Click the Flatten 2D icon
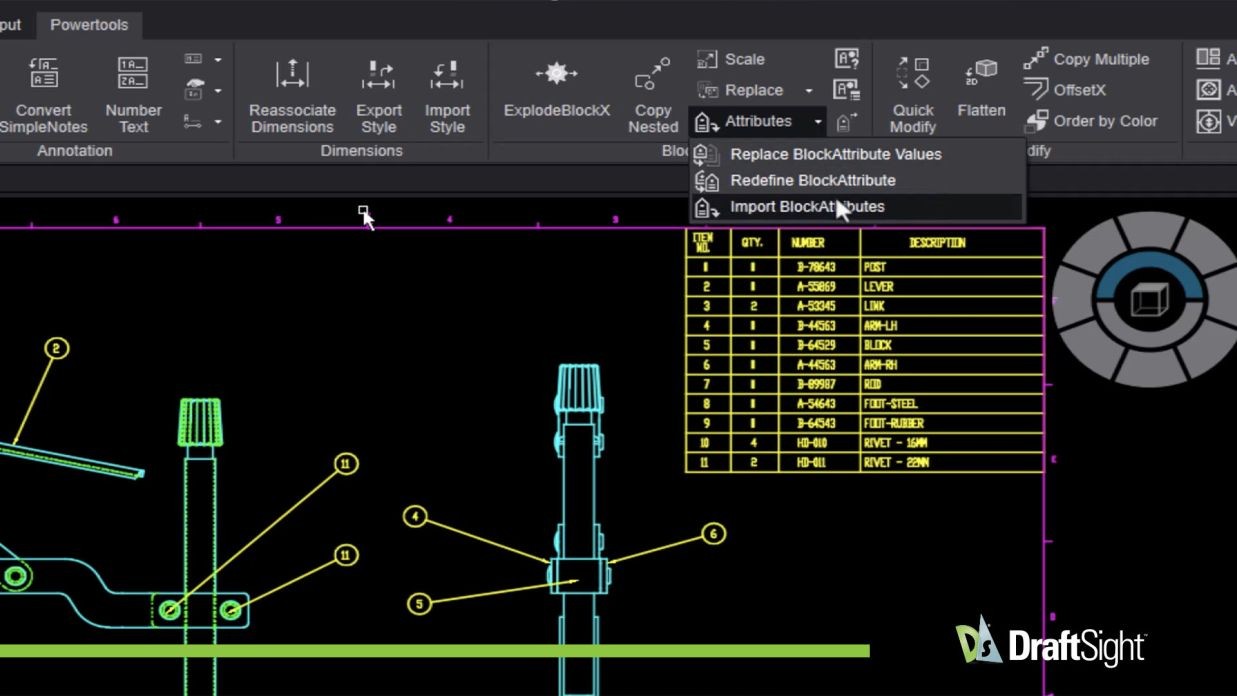The width and height of the screenshot is (1237, 696). pos(981,74)
